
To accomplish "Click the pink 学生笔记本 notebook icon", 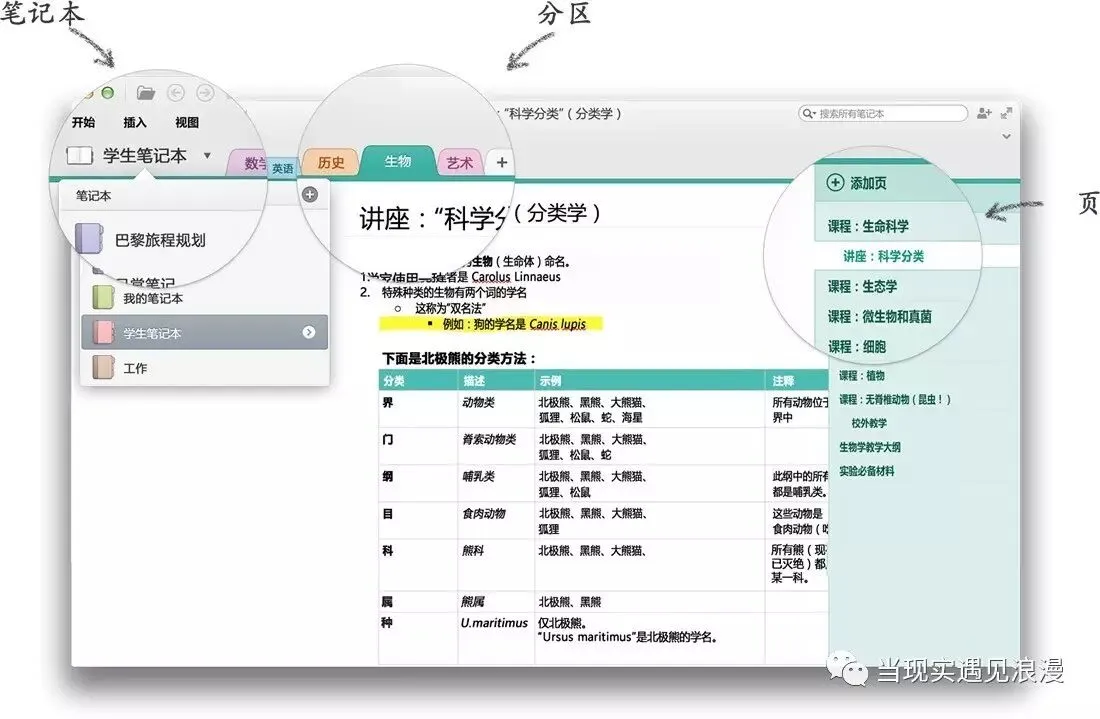I will point(103,332).
